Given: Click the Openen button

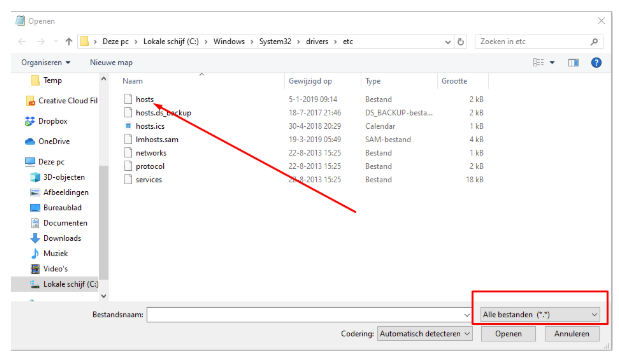Looking at the screenshot, I should pos(508,334).
